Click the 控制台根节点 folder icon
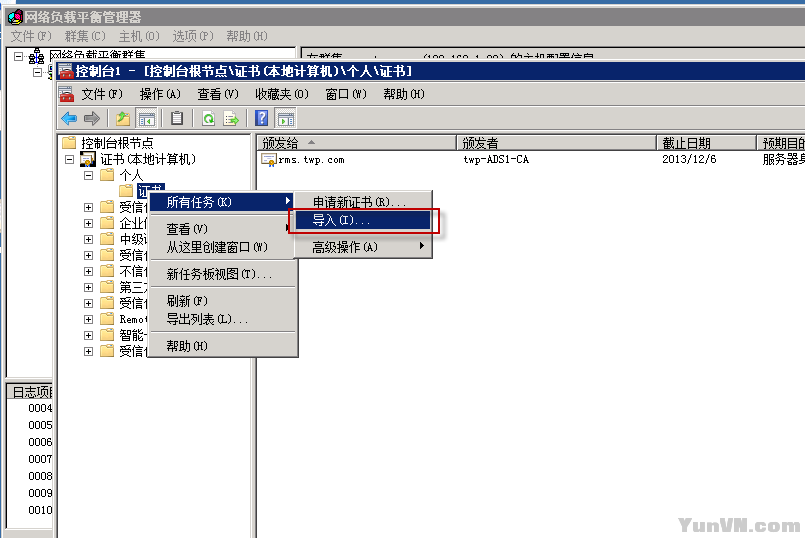The height and width of the screenshot is (538, 805). (x=68, y=142)
